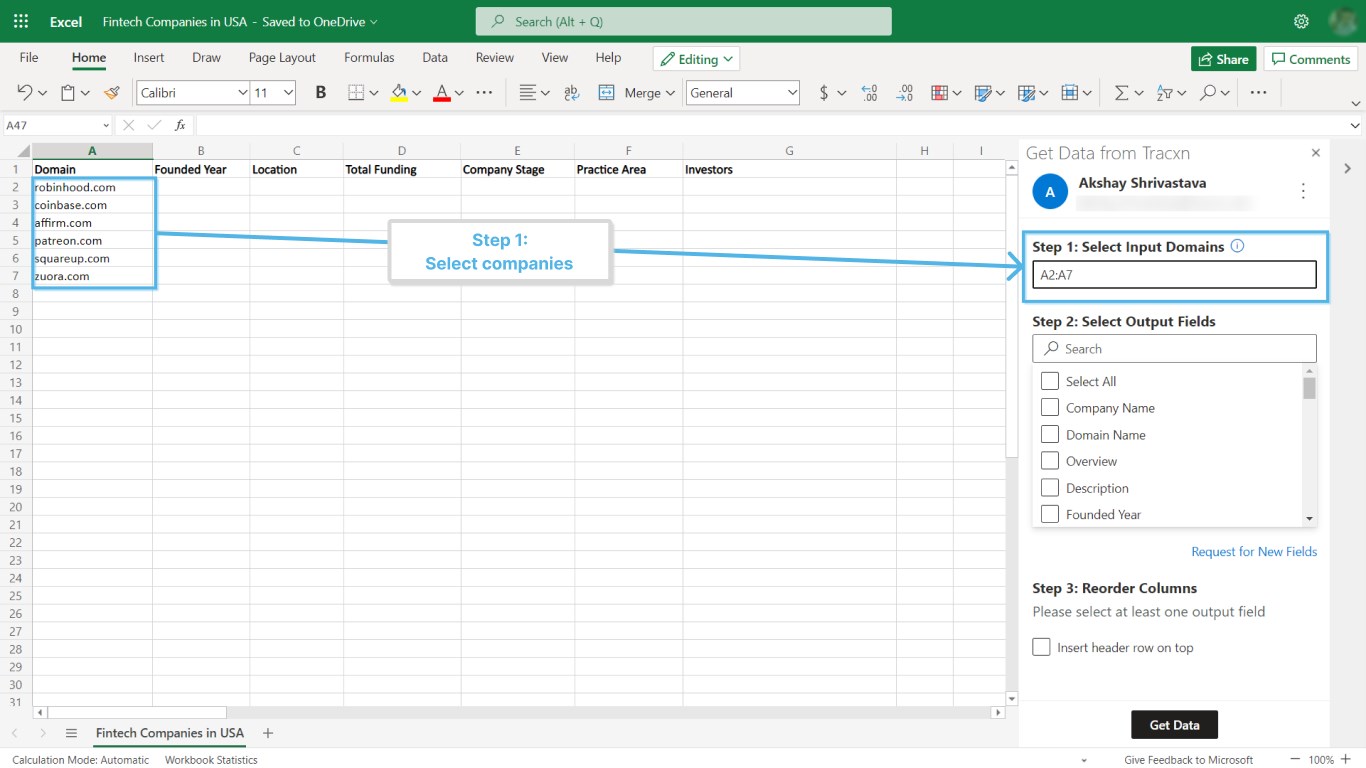
Task: Switch to the Insert tab
Action: pos(149,58)
